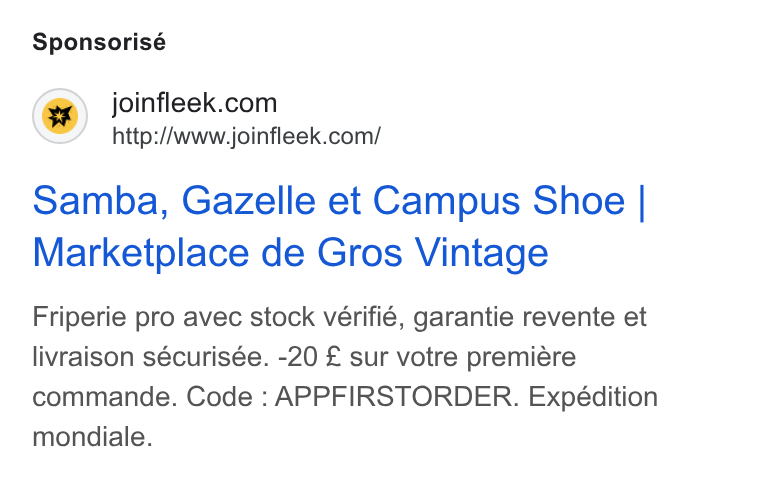Click the '-20 £' discount text

click(x=309, y=357)
